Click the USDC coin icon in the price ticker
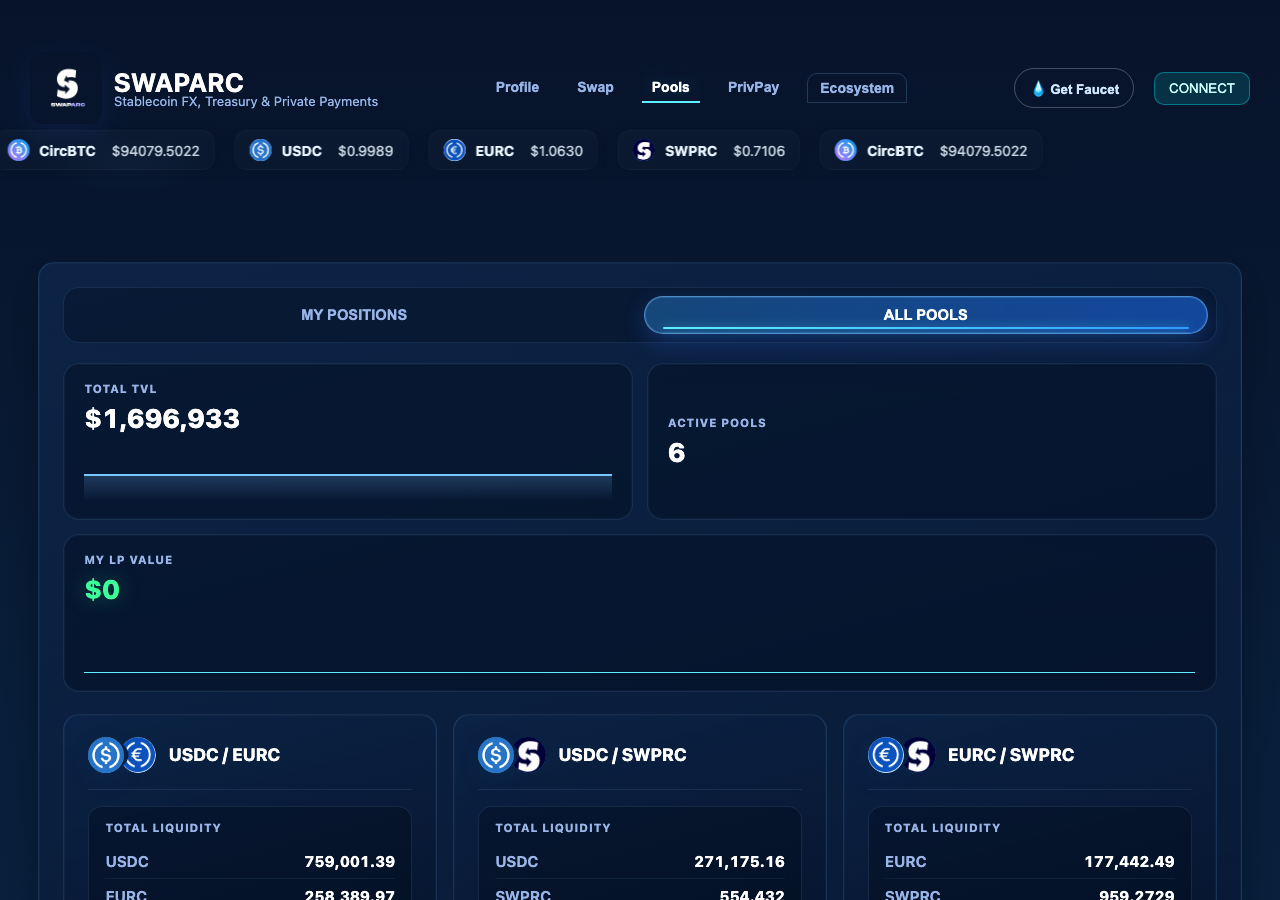 (260, 150)
